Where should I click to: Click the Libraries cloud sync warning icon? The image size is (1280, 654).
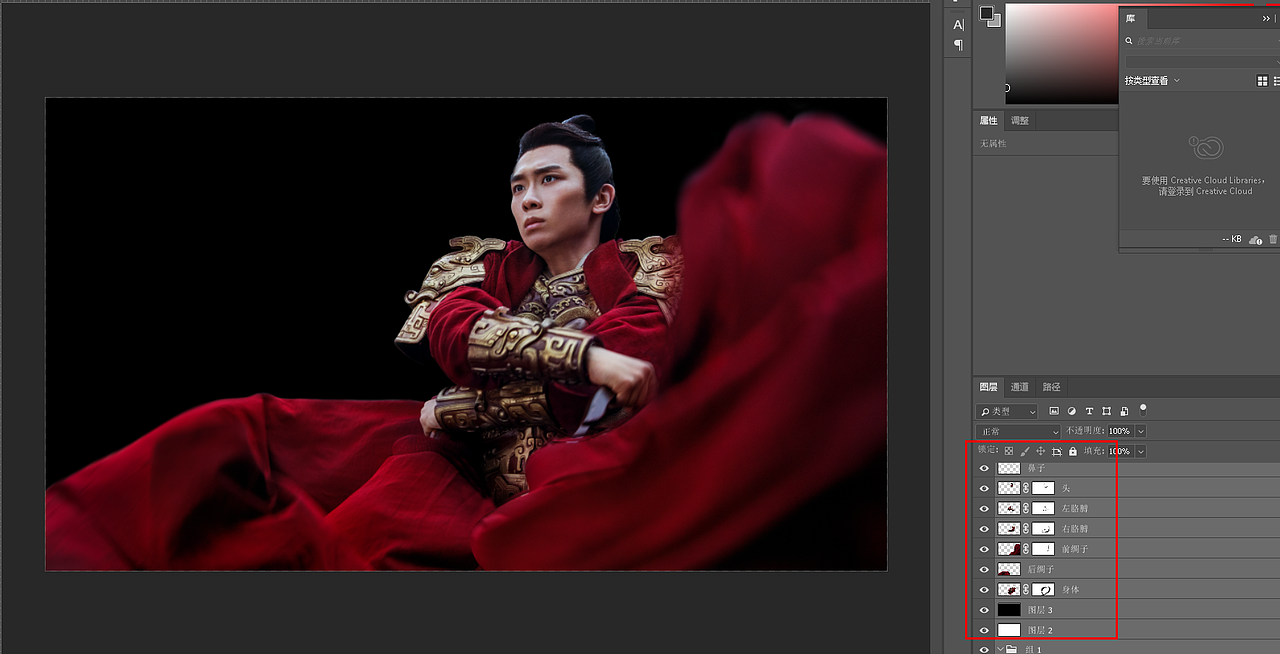tap(1256, 239)
